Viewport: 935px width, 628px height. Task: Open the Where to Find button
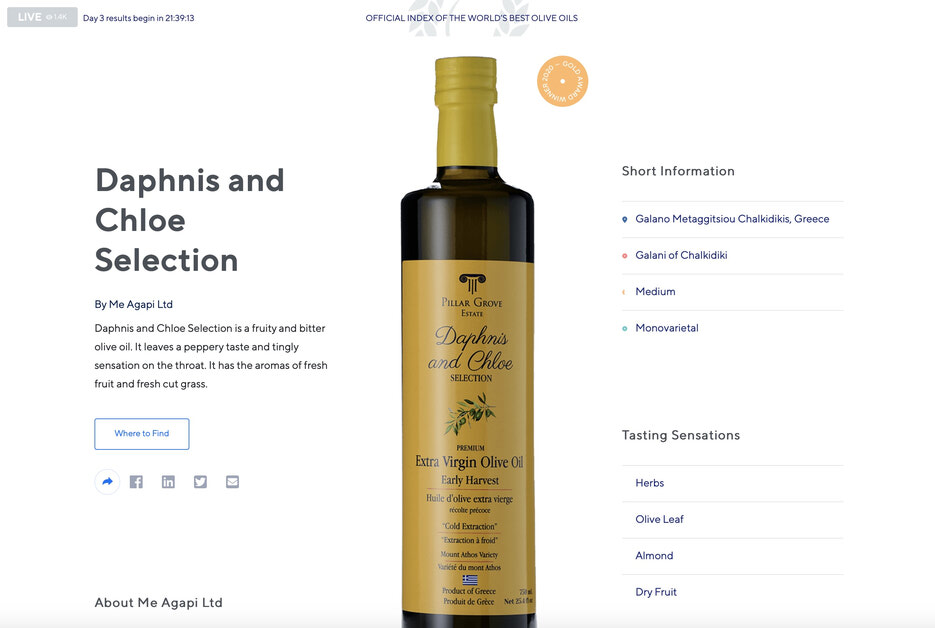(142, 434)
